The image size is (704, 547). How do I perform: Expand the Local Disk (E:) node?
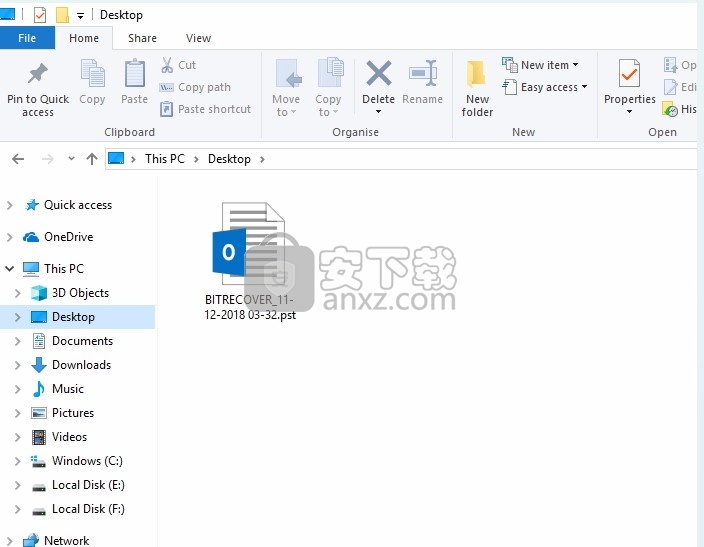click(18, 485)
